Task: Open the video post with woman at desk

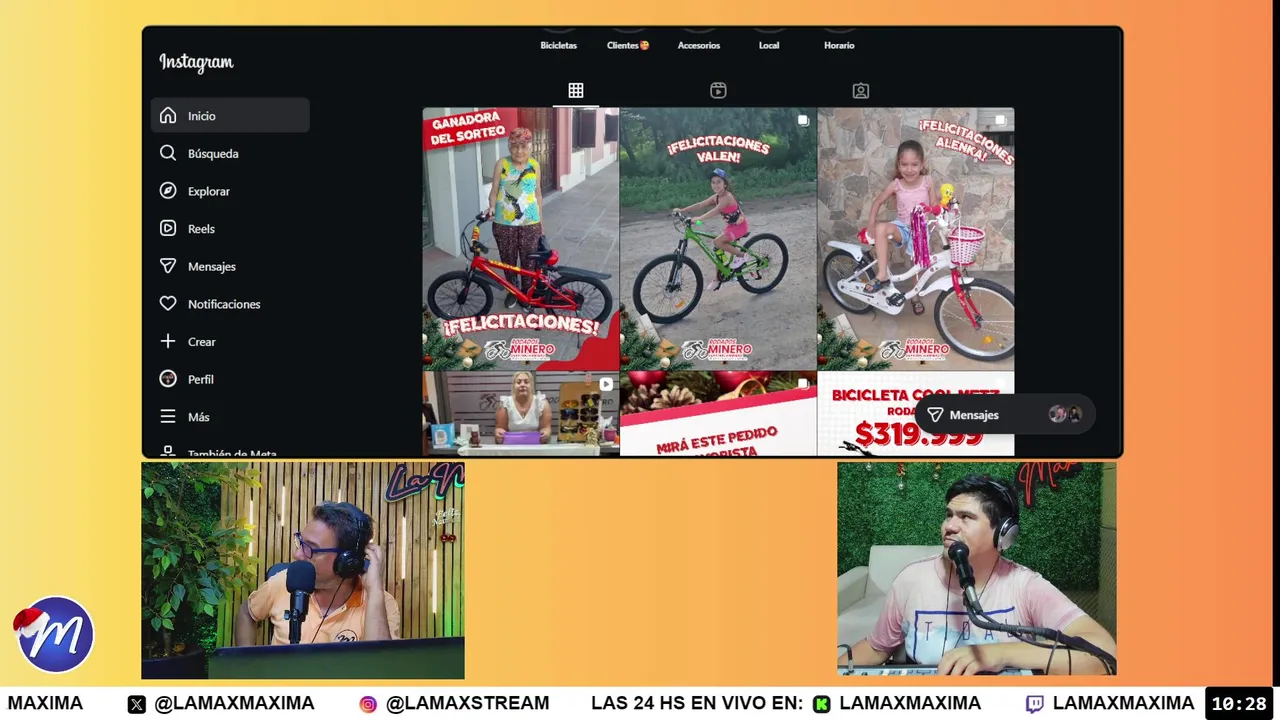Action: [x=520, y=414]
